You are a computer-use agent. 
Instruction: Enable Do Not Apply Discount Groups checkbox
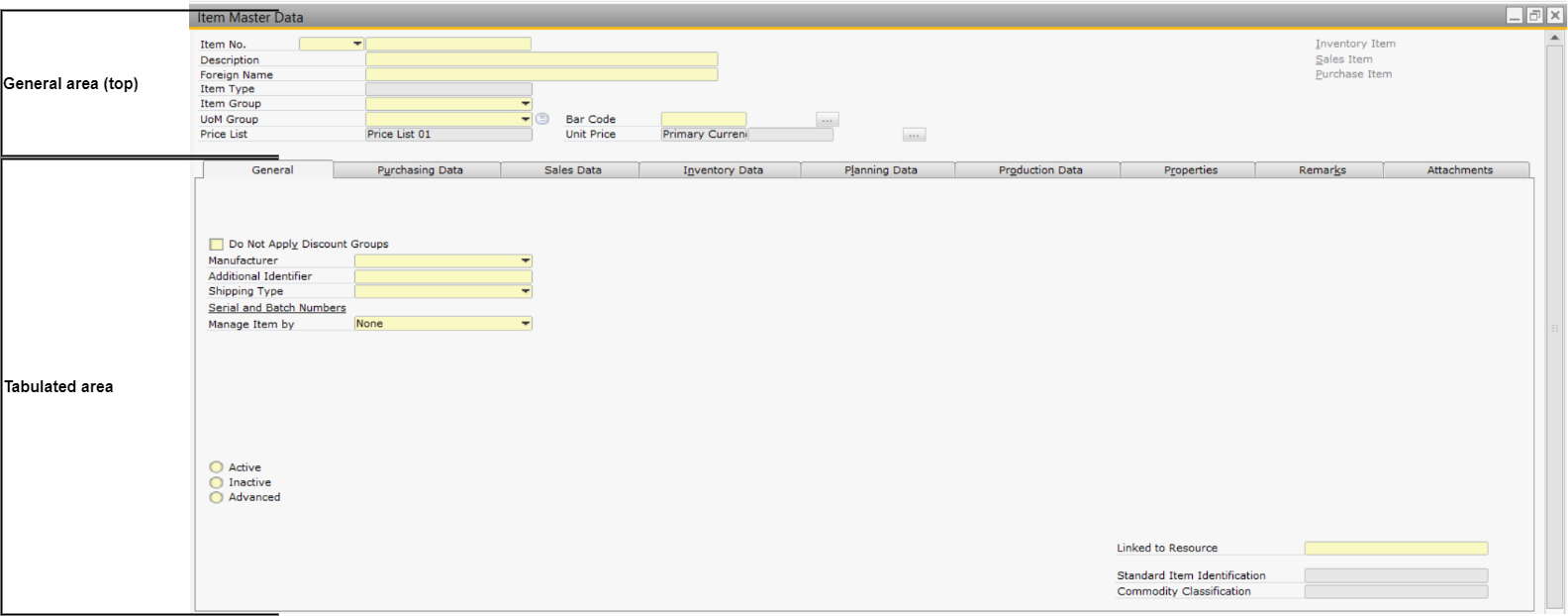pyautogui.click(x=217, y=244)
